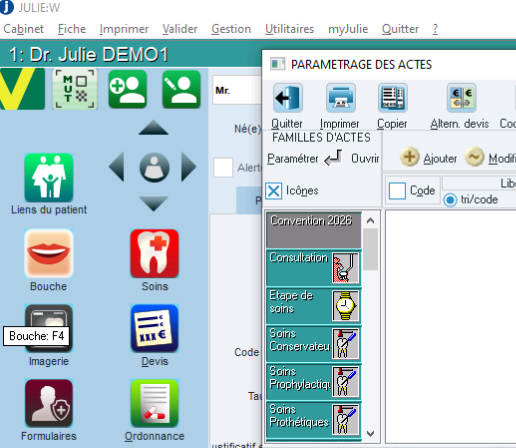Select the Soins Prophylactiques family
Viewport: 516px width, 448px height.
click(314, 382)
